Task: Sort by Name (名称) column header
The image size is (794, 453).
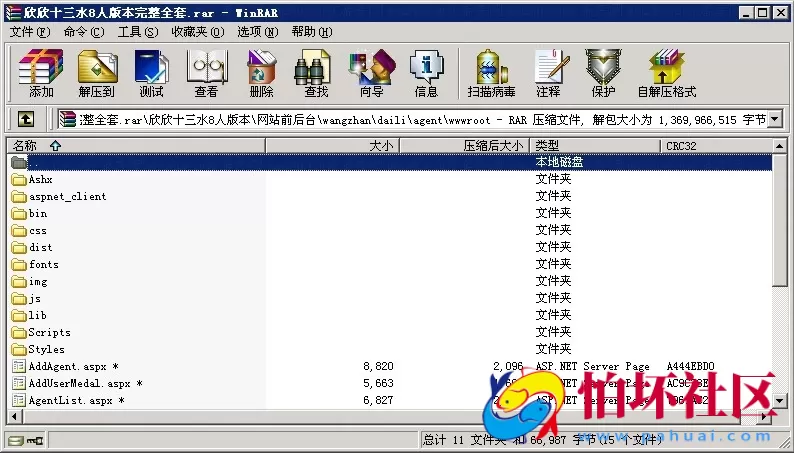Action: pyautogui.click(x=136, y=146)
